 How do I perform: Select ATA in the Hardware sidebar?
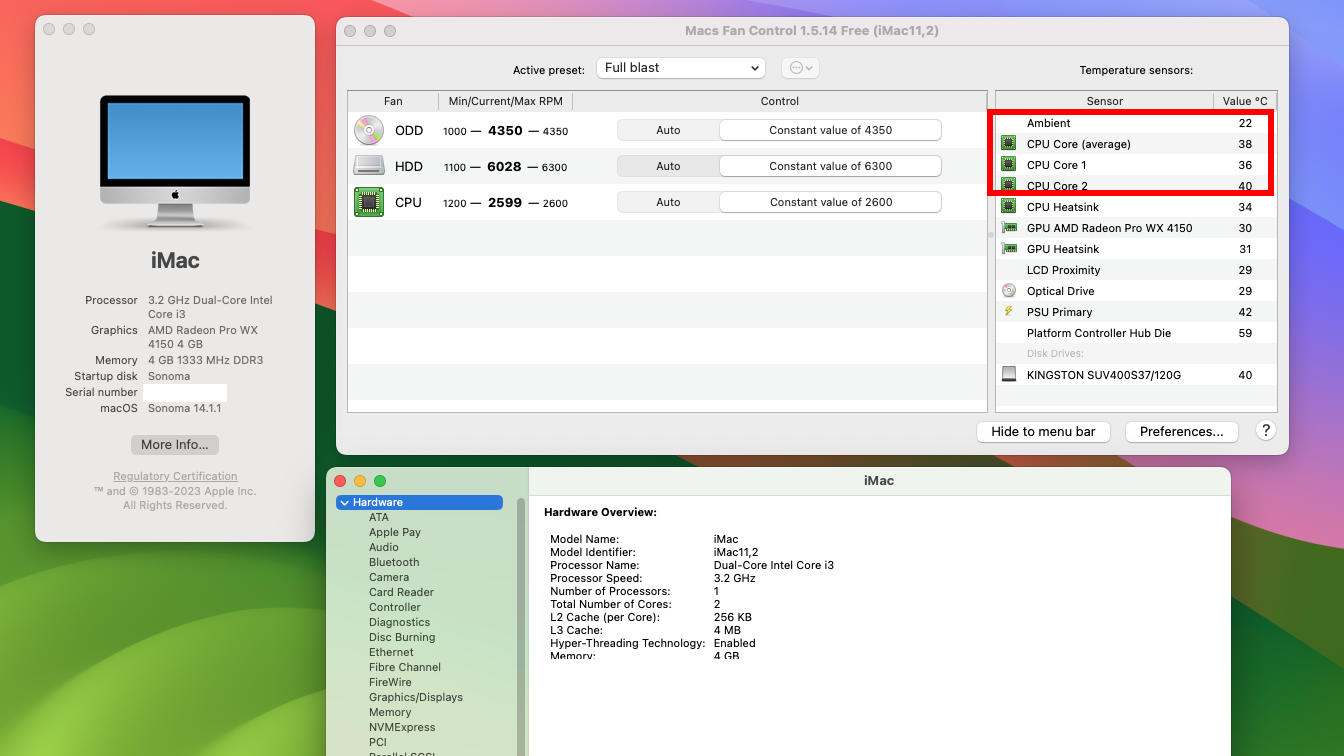[379, 517]
